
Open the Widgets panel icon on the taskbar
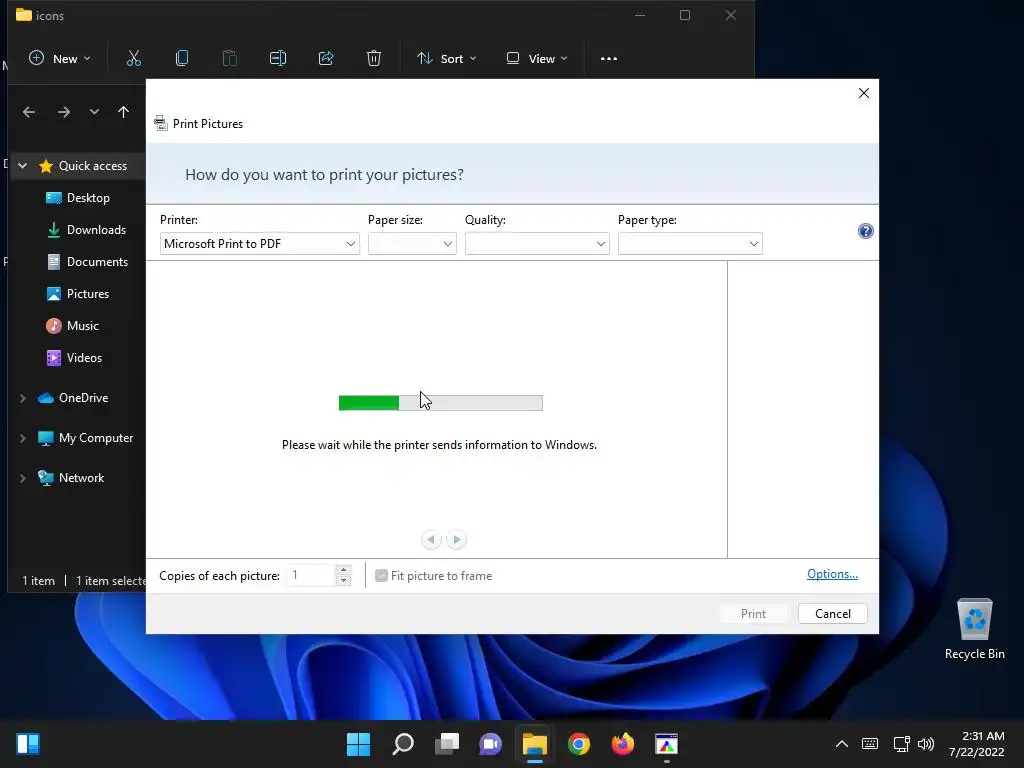28,744
